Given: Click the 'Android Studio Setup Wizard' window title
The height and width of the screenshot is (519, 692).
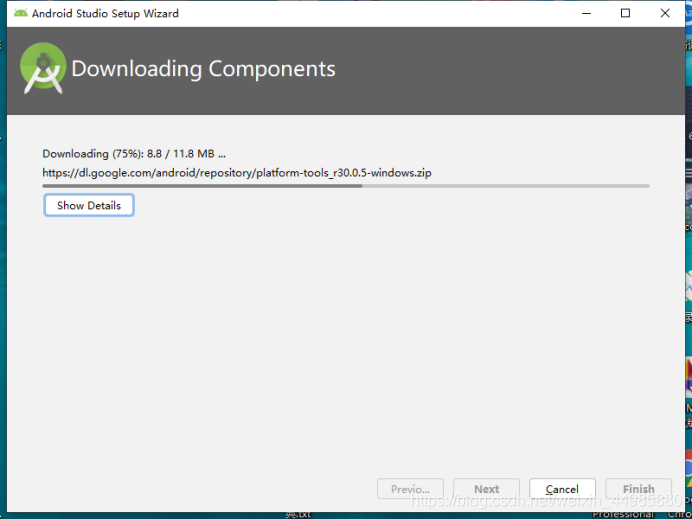Looking at the screenshot, I should [105, 14].
